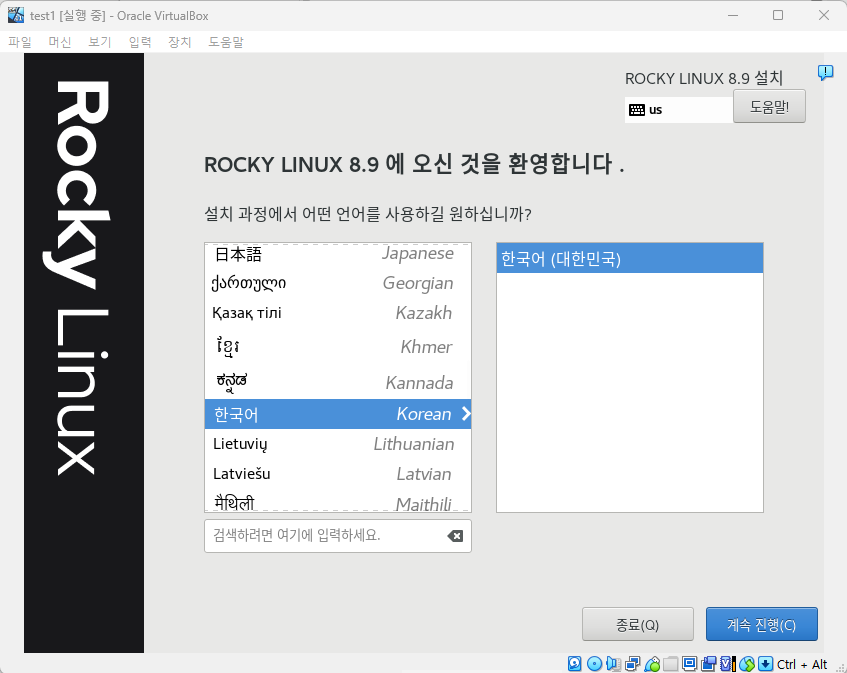Screen dimensions: 847x673
Task: Select Latvian in the language list
Action: tap(338, 474)
